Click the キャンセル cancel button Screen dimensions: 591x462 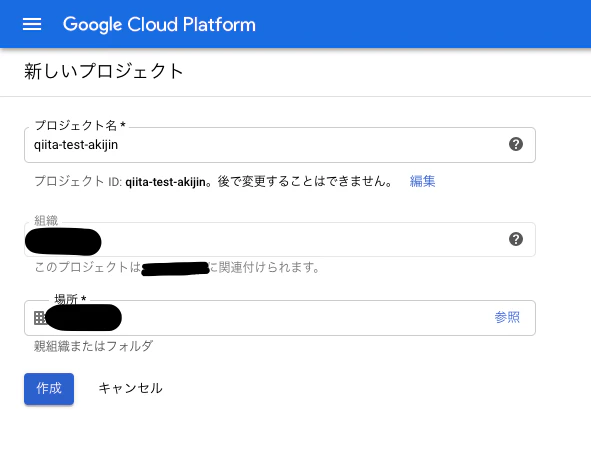point(130,388)
